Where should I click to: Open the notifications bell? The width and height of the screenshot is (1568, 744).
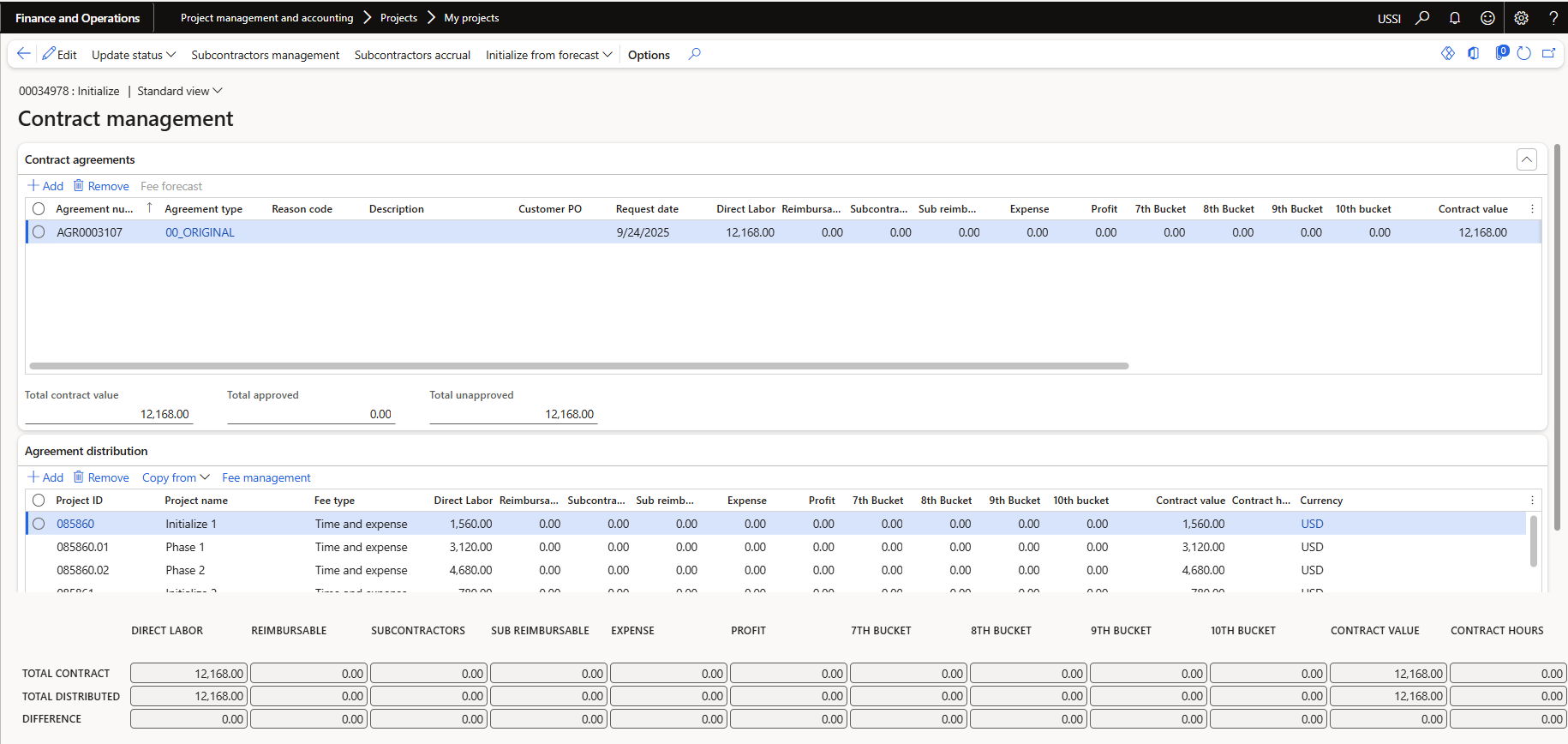pyautogui.click(x=1455, y=18)
